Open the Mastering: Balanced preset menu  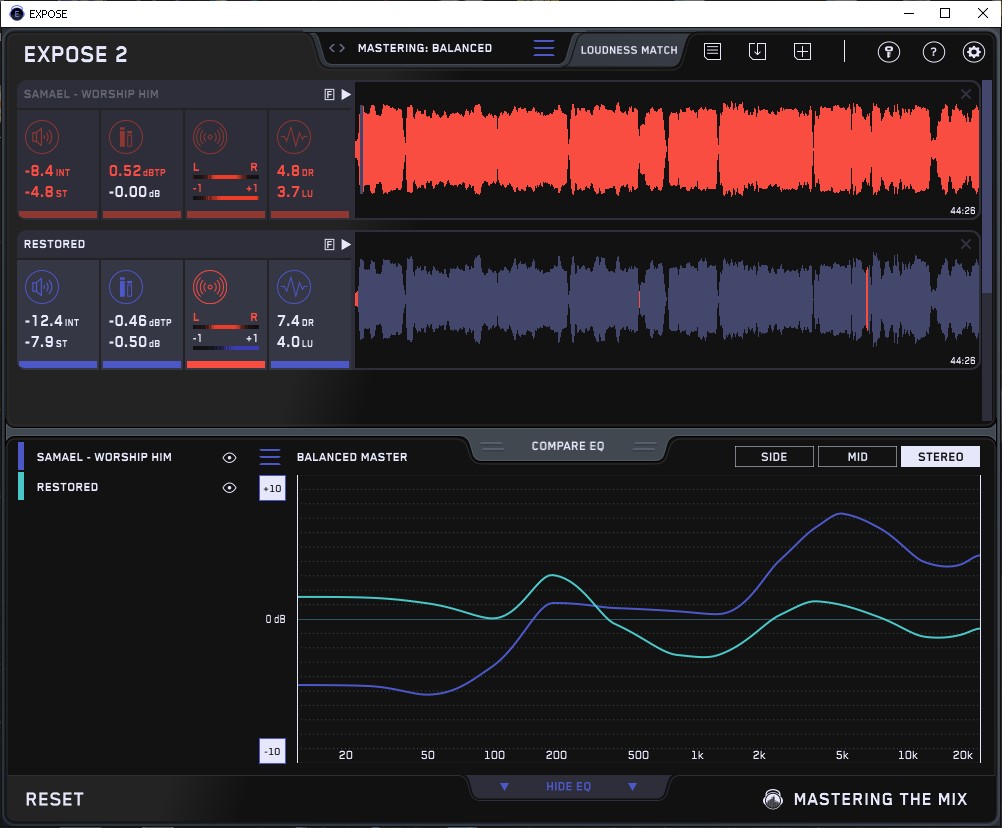[x=425, y=48]
